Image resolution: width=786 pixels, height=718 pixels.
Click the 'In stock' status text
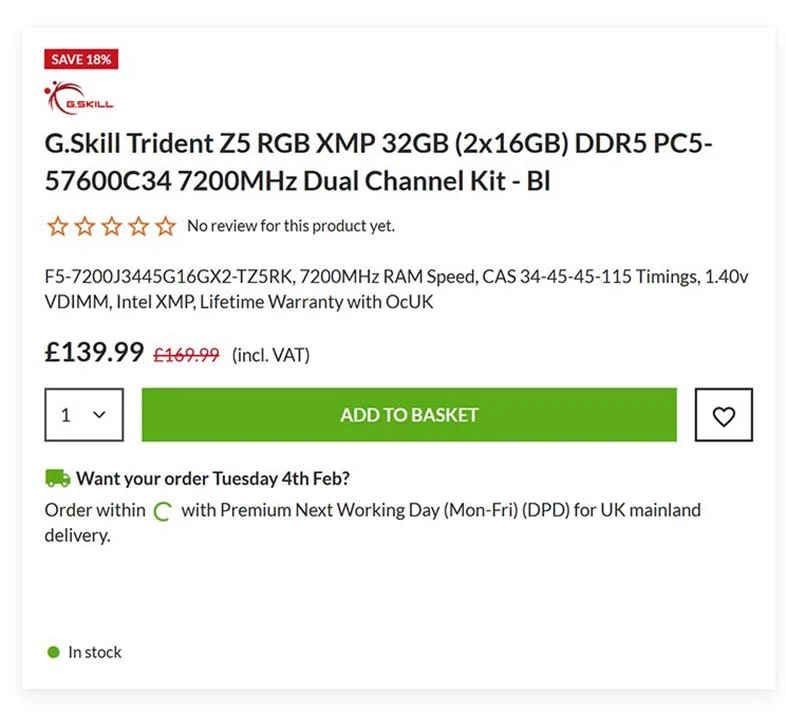pos(95,652)
